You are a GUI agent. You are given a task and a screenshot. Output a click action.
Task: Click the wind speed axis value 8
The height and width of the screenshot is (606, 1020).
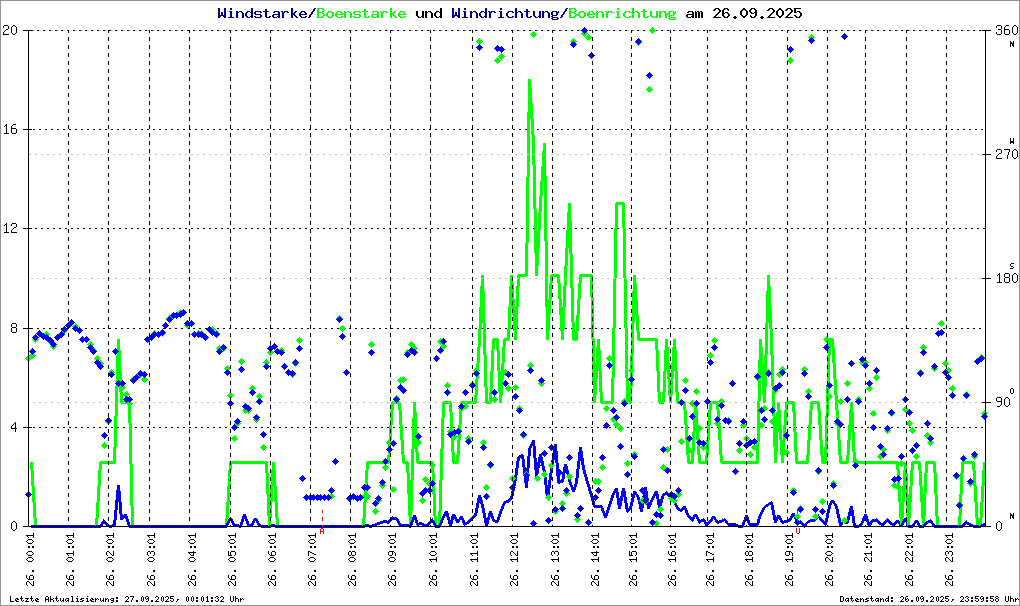[14, 328]
